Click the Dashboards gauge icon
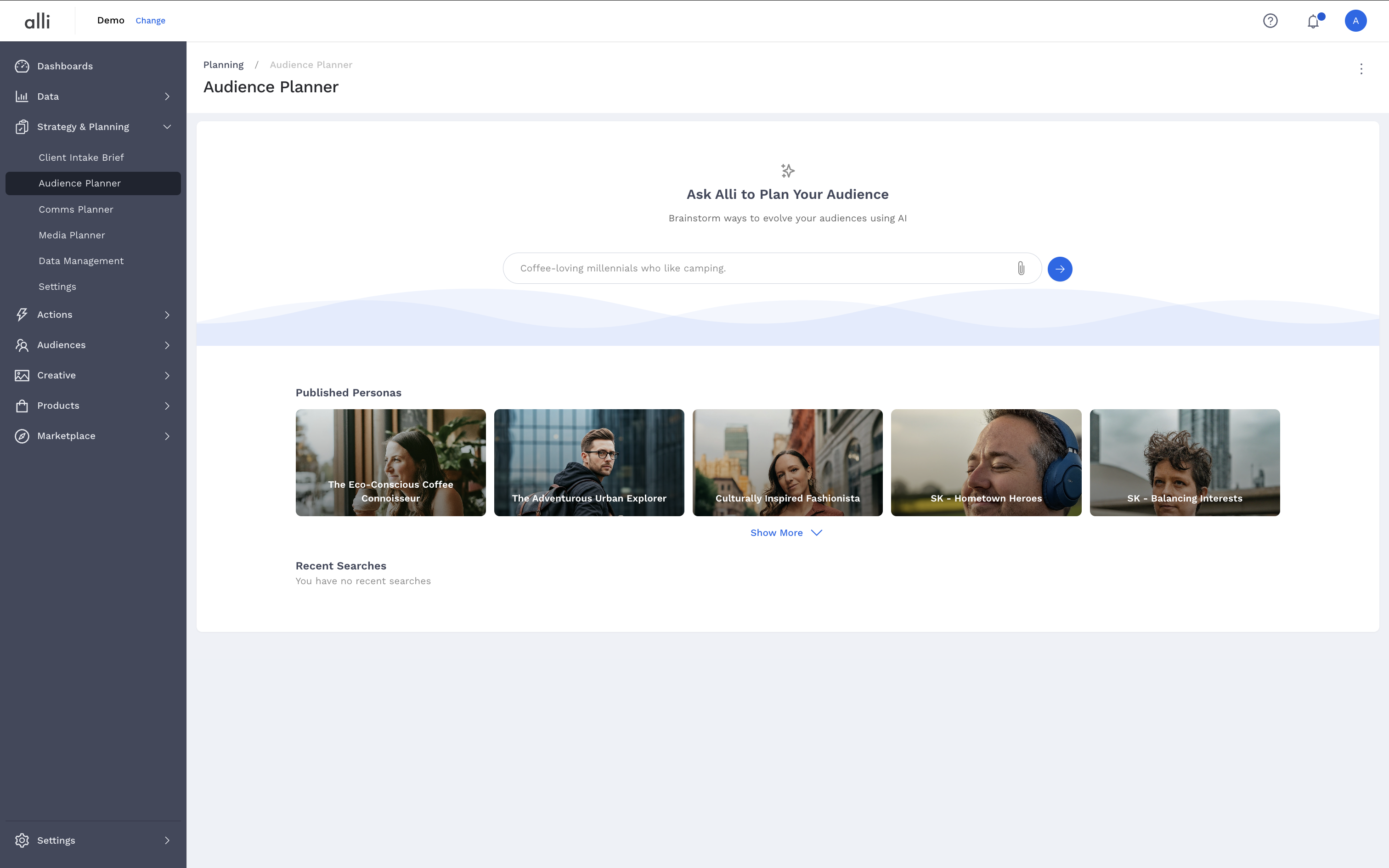The height and width of the screenshot is (868, 1389). pyautogui.click(x=22, y=66)
